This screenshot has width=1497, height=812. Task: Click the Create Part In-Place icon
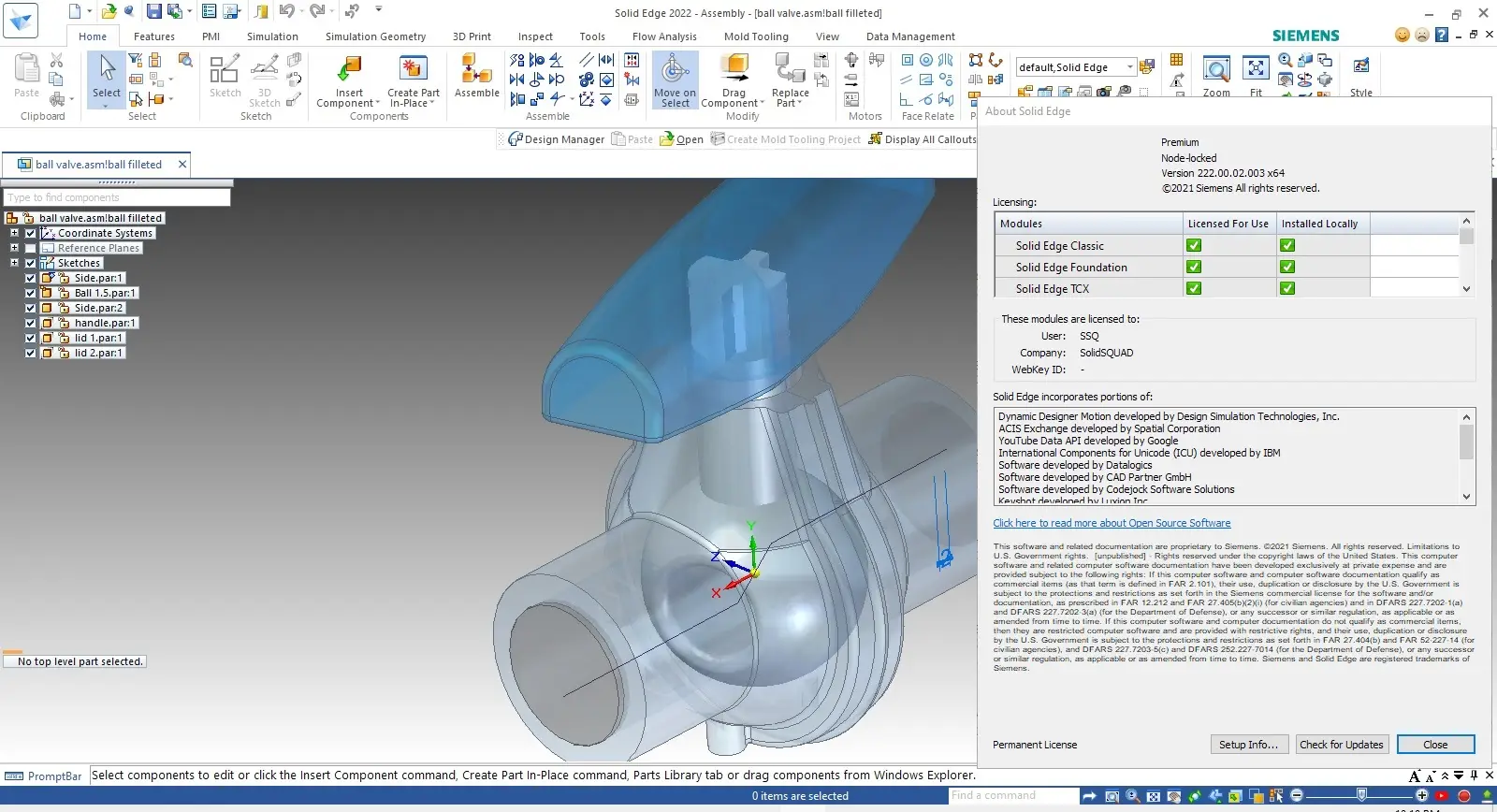click(x=413, y=69)
